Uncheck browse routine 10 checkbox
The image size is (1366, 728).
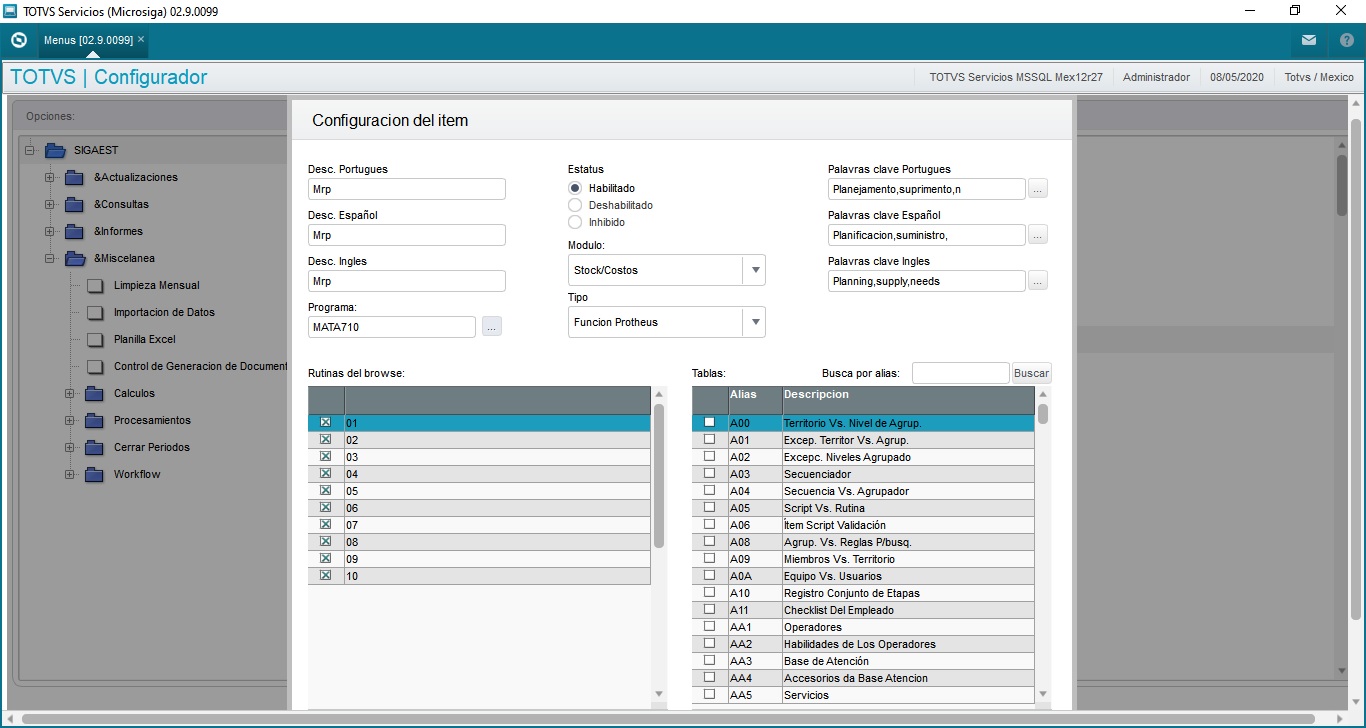coord(325,576)
